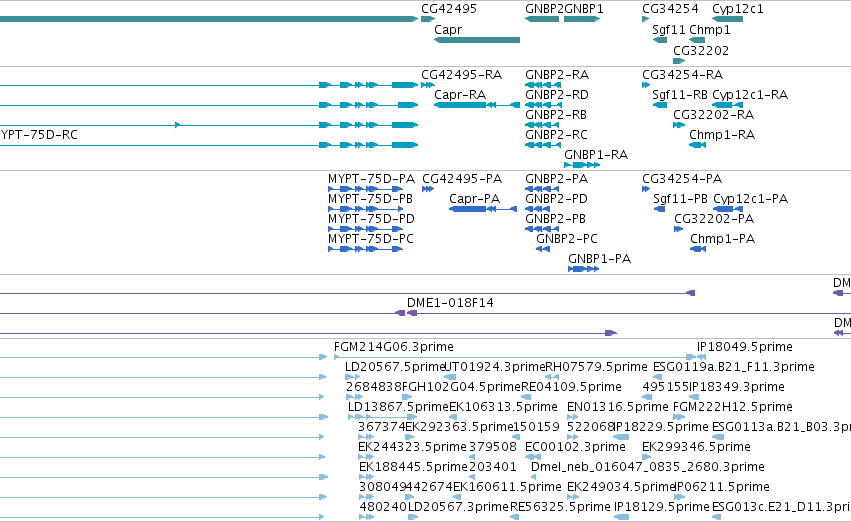
Task: Click the RE56325.5prime EST label
Action: click(x=560, y=508)
